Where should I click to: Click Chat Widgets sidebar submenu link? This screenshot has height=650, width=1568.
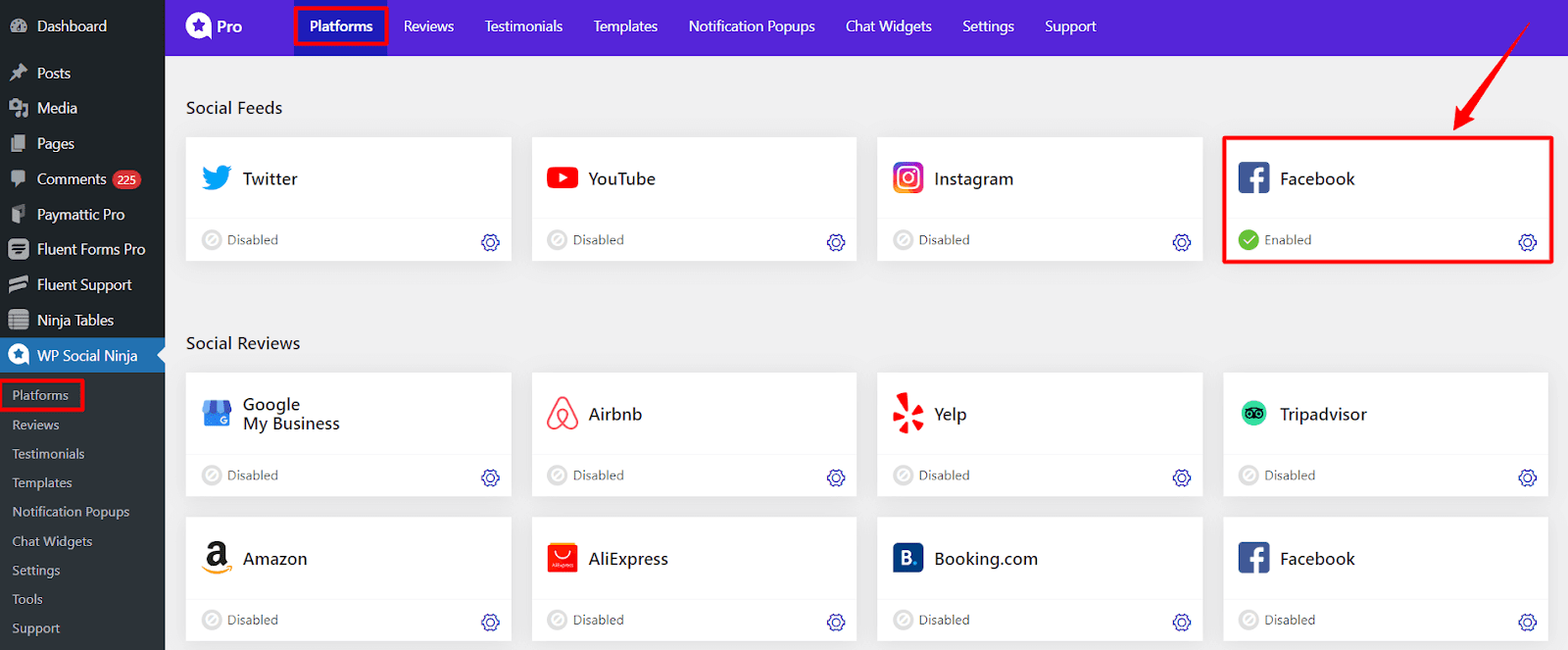click(52, 541)
